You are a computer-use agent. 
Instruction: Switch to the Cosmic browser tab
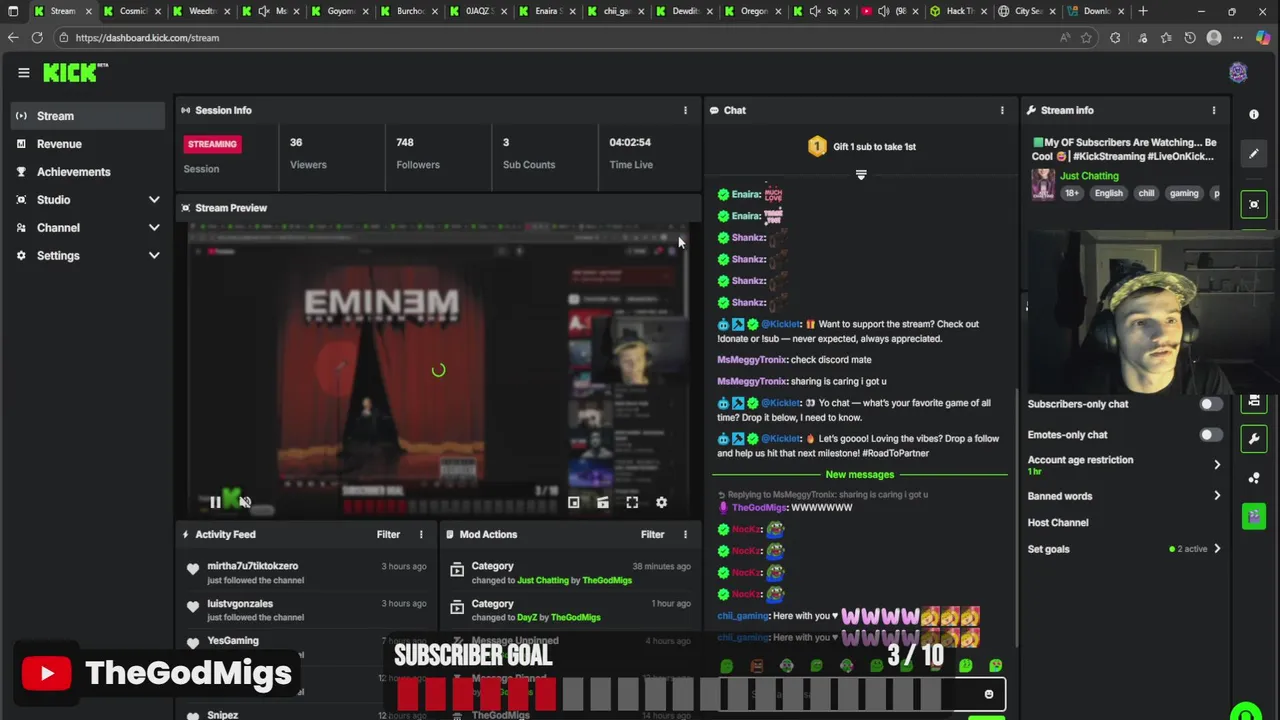click(132, 11)
